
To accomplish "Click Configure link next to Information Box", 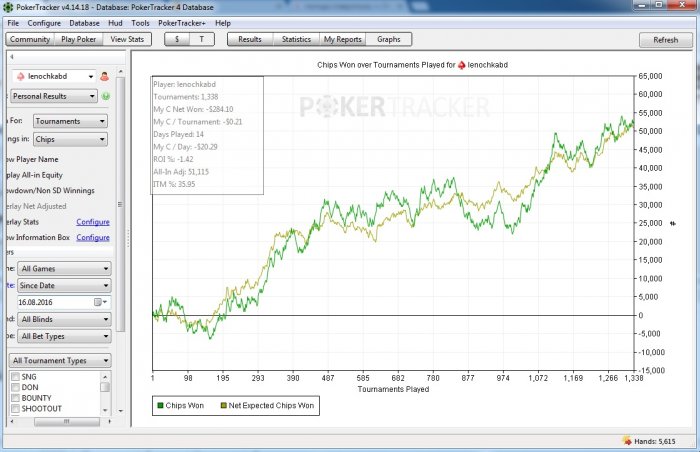I will pos(93,237).
